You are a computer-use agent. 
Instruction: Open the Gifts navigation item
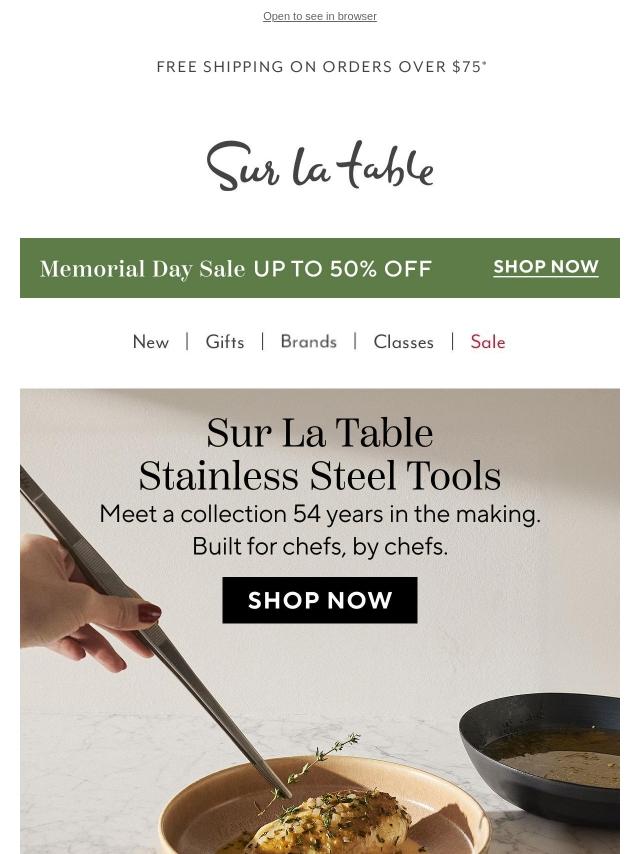(x=225, y=342)
